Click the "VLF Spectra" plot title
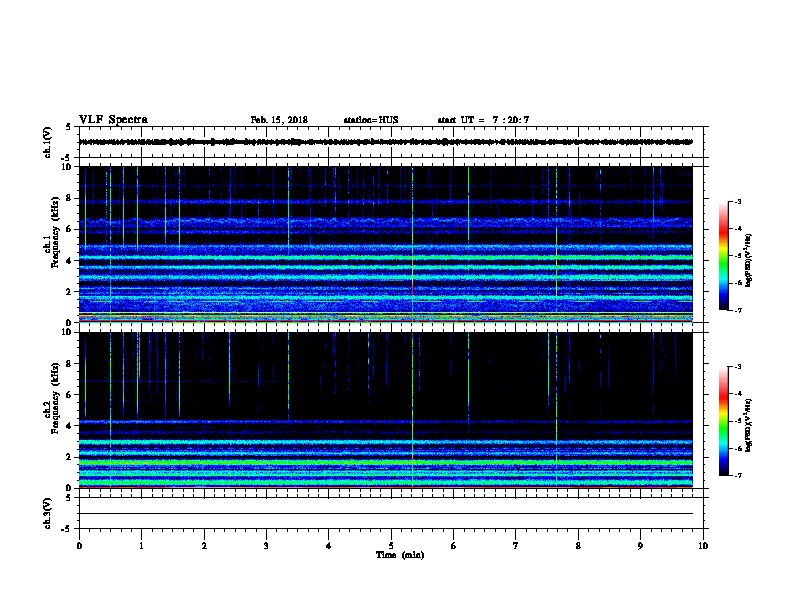 [113, 120]
